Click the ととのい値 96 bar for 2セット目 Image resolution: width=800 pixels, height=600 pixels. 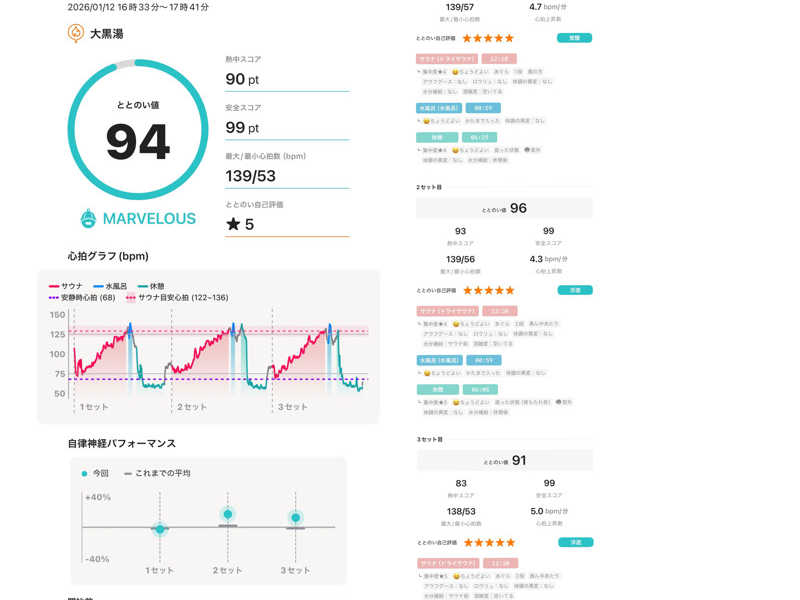[x=504, y=208]
